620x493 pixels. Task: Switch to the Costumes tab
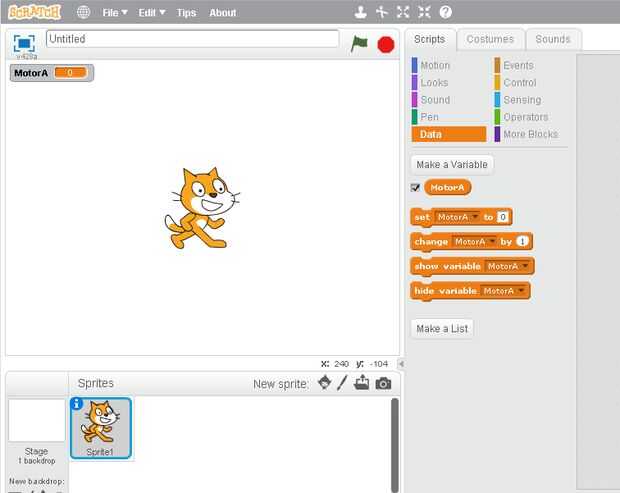point(490,39)
